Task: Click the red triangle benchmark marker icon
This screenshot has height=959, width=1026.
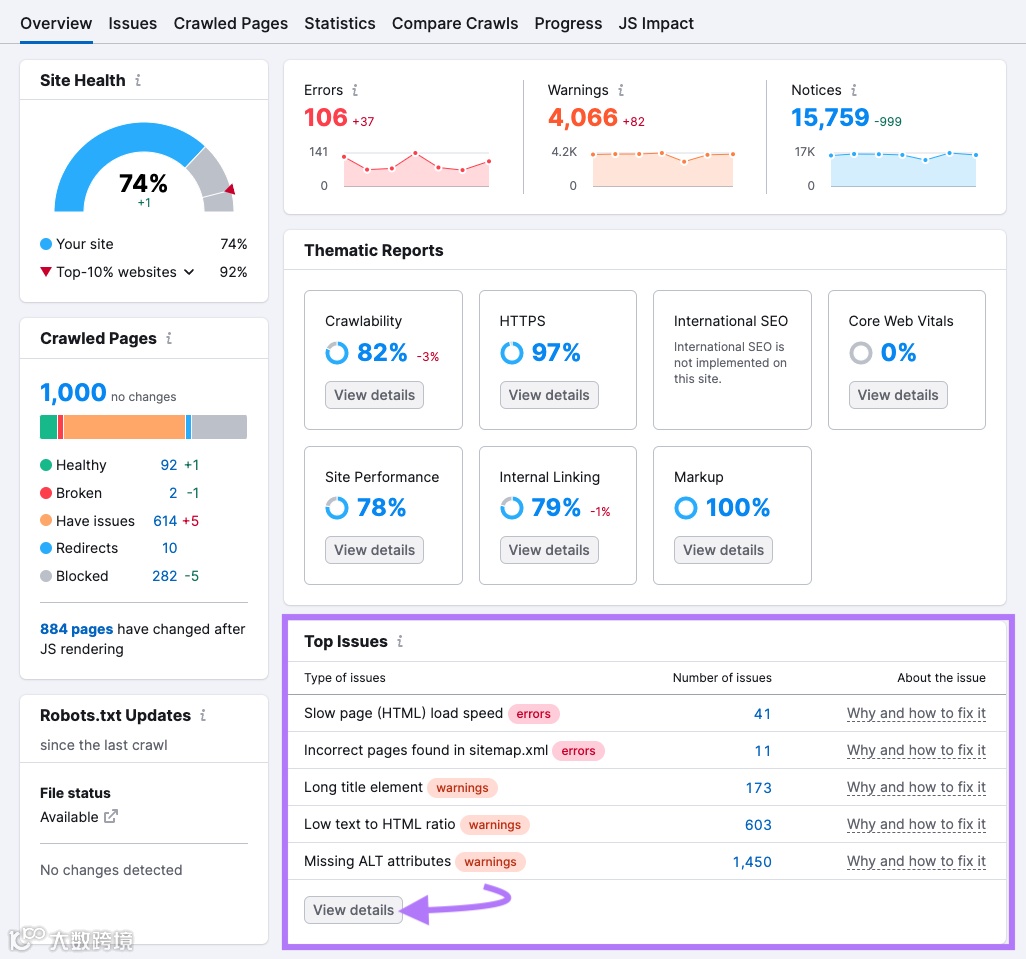Action: tap(230, 189)
